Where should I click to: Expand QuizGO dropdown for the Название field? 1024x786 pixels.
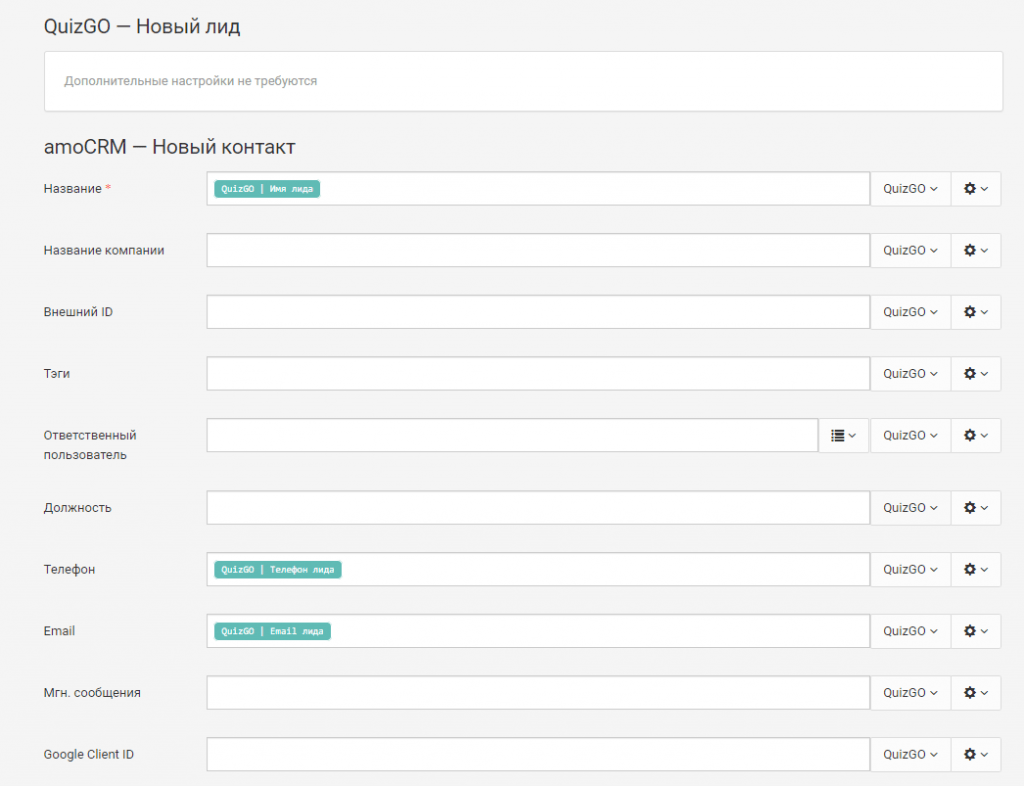coord(910,189)
